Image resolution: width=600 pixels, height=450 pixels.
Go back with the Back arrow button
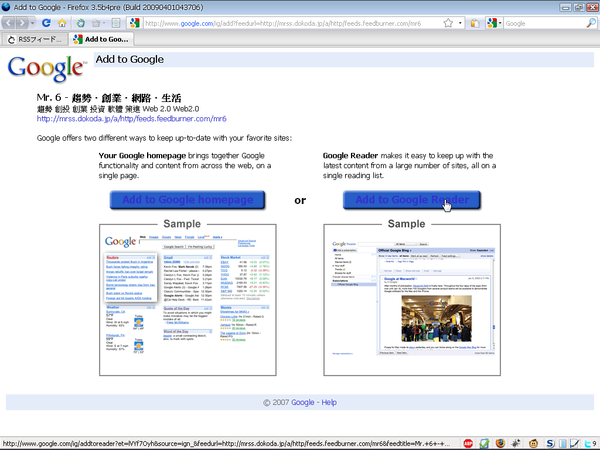pyautogui.click(x=9, y=23)
